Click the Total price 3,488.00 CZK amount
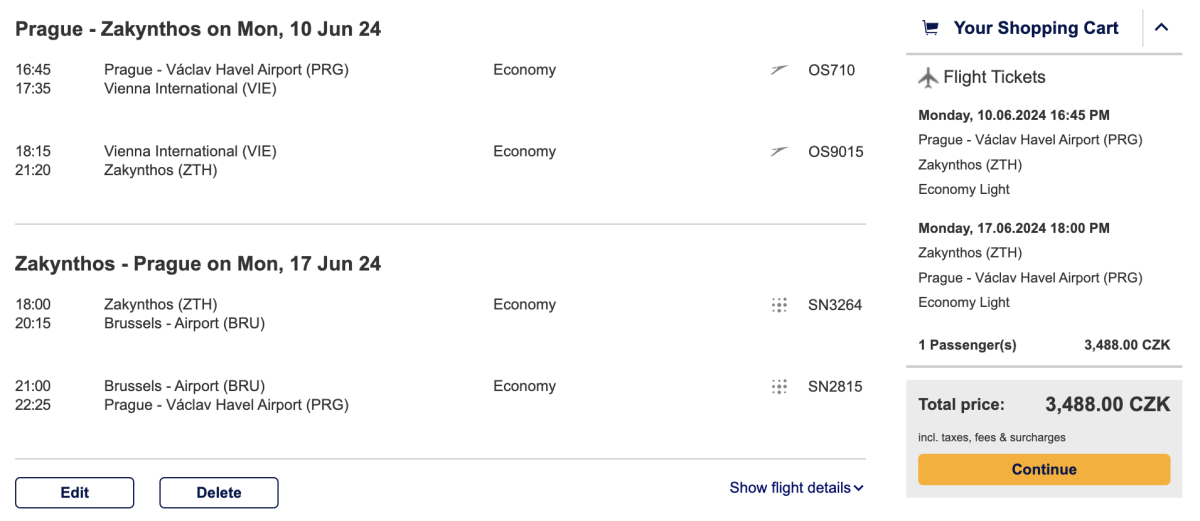Image resolution: width=1200 pixels, height=521 pixels. point(1107,405)
